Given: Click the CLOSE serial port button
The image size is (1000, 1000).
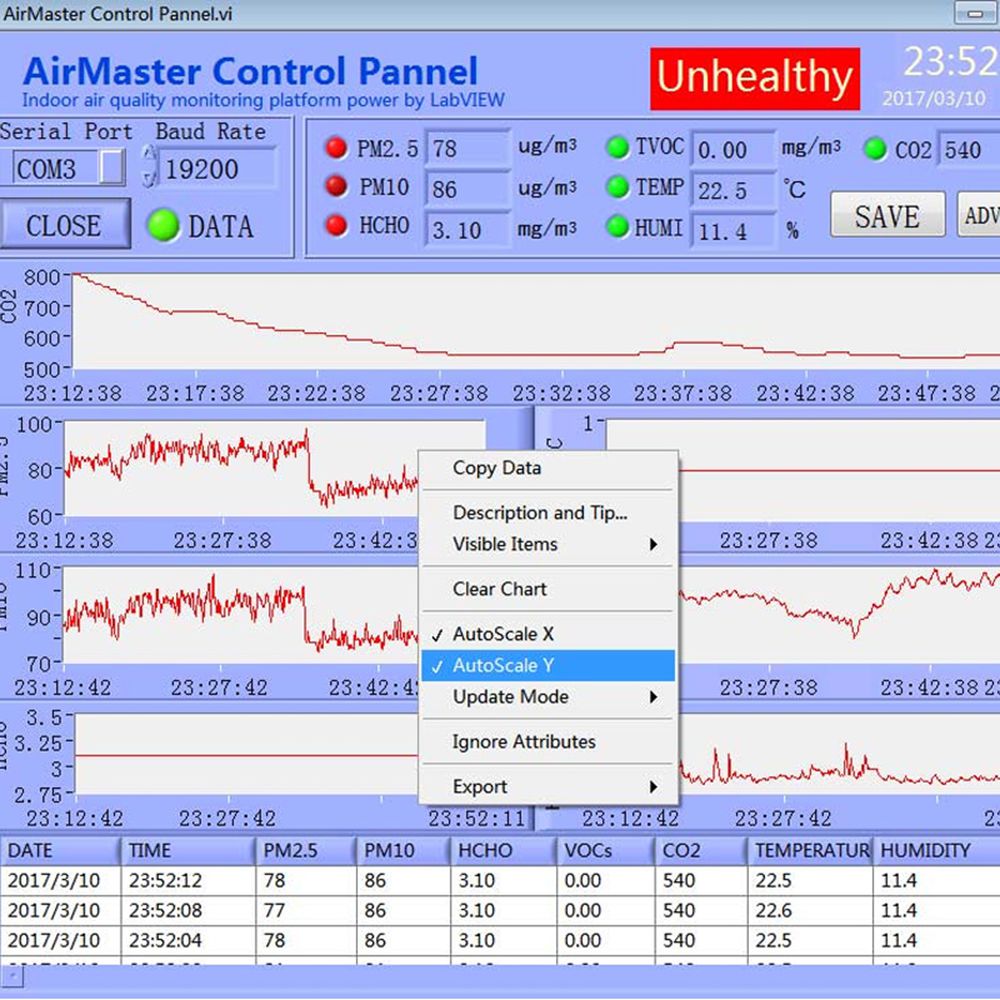Looking at the screenshot, I should coord(64,224).
